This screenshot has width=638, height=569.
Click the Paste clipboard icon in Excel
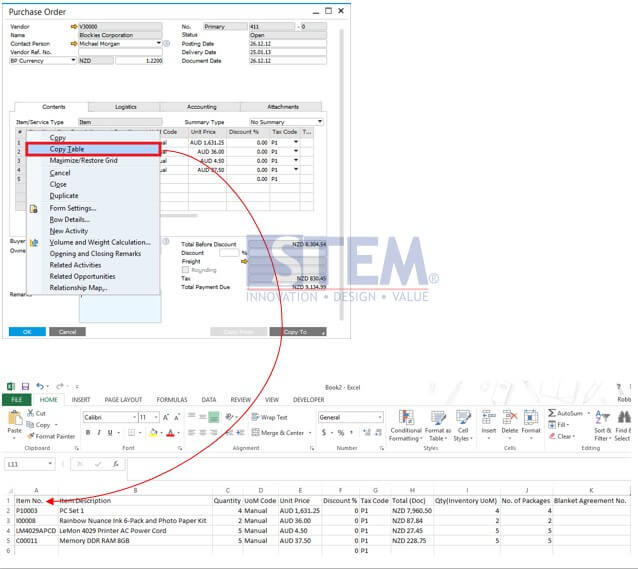point(15,418)
